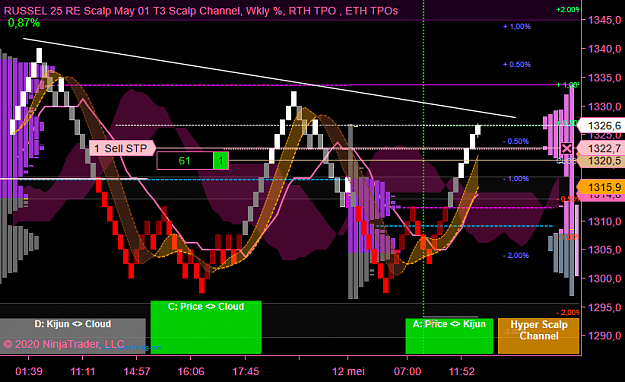Click the 11:11 time axis label
625x382 pixels.
point(83,372)
